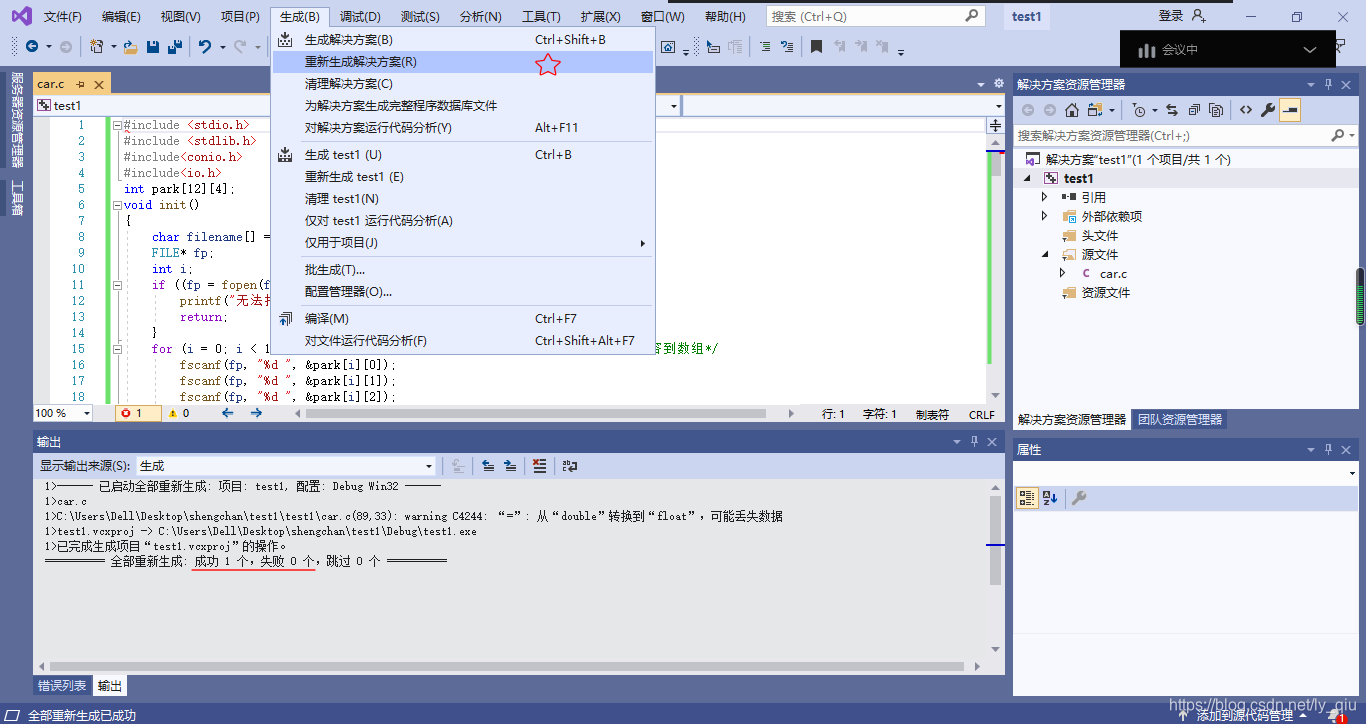Click 添加到源代码管理 in status bar

point(1244,715)
